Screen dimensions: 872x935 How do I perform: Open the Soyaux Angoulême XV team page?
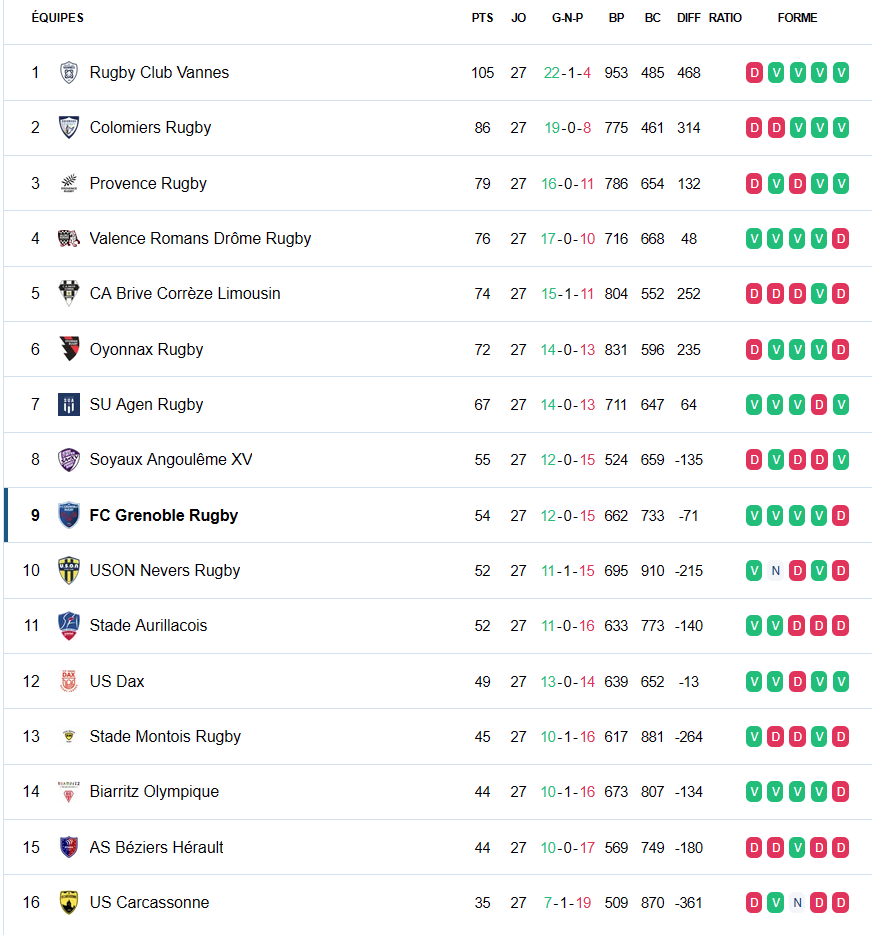pos(171,459)
